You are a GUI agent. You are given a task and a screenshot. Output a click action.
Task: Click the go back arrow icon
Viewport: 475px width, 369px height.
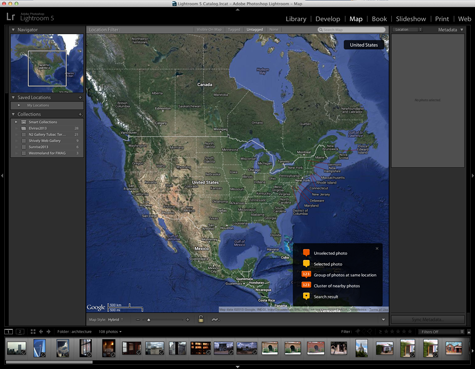click(41, 331)
